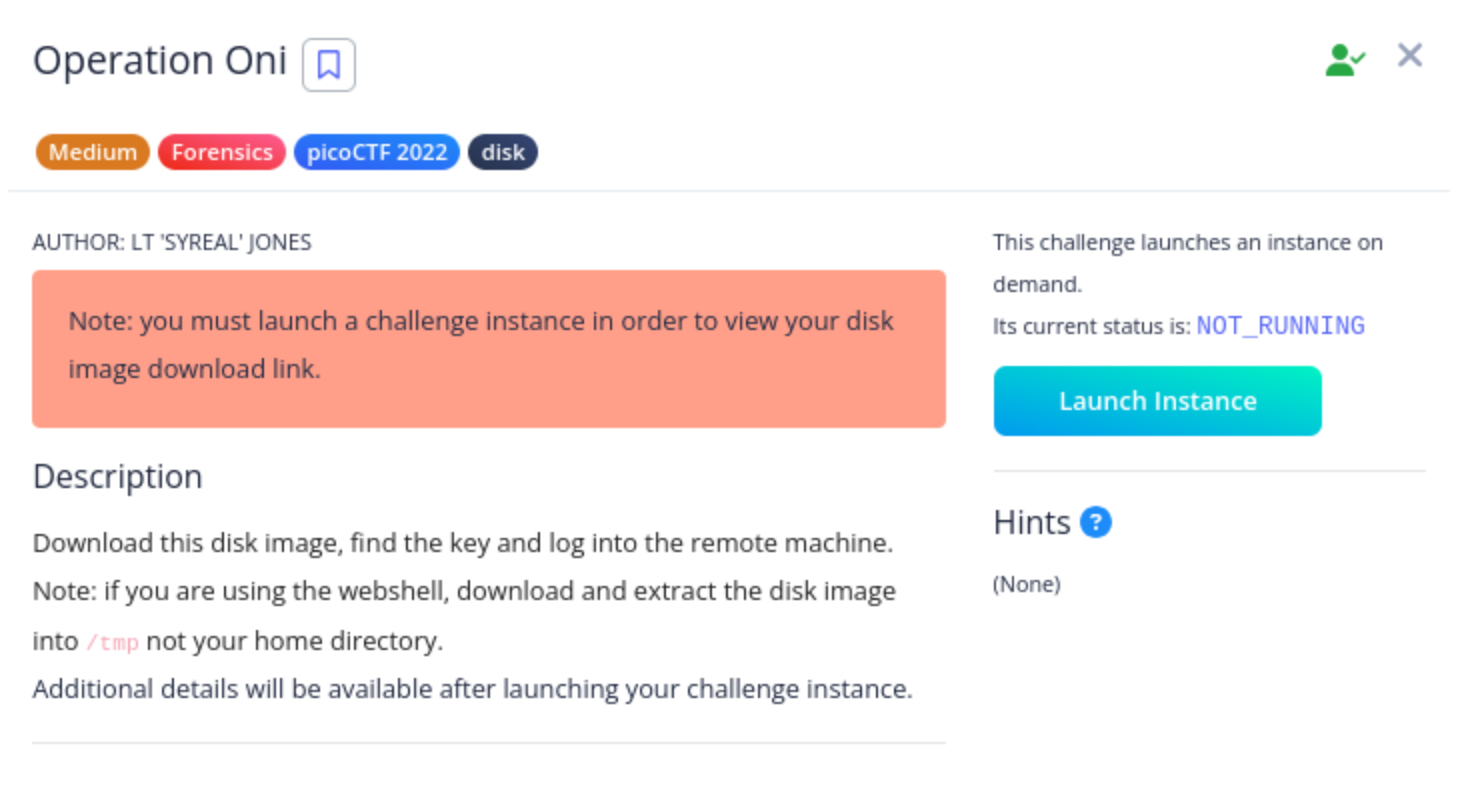Click the NOT_RUNNING status text

[1280, 326]
